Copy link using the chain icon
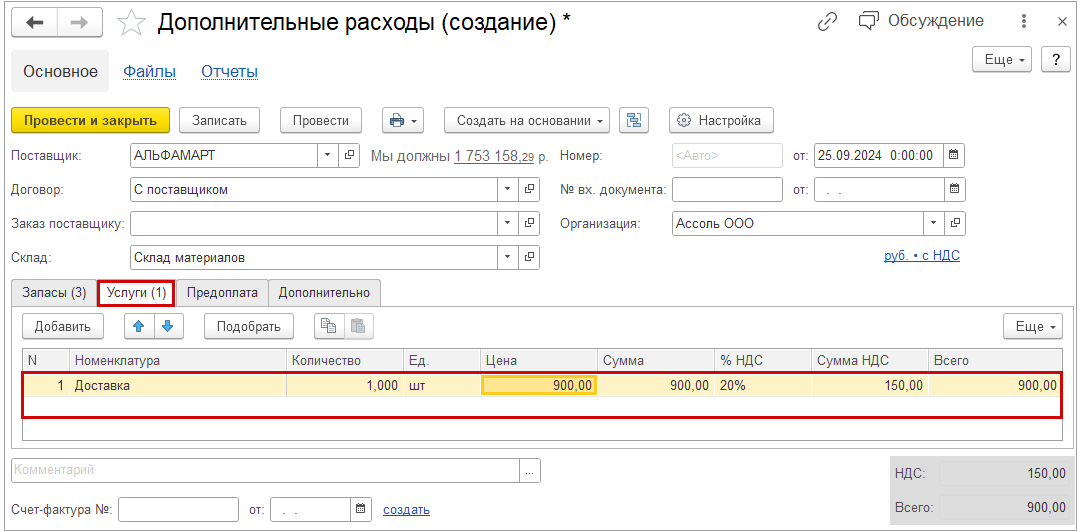This screenshot has width=1080, height=532. [827, 21]
